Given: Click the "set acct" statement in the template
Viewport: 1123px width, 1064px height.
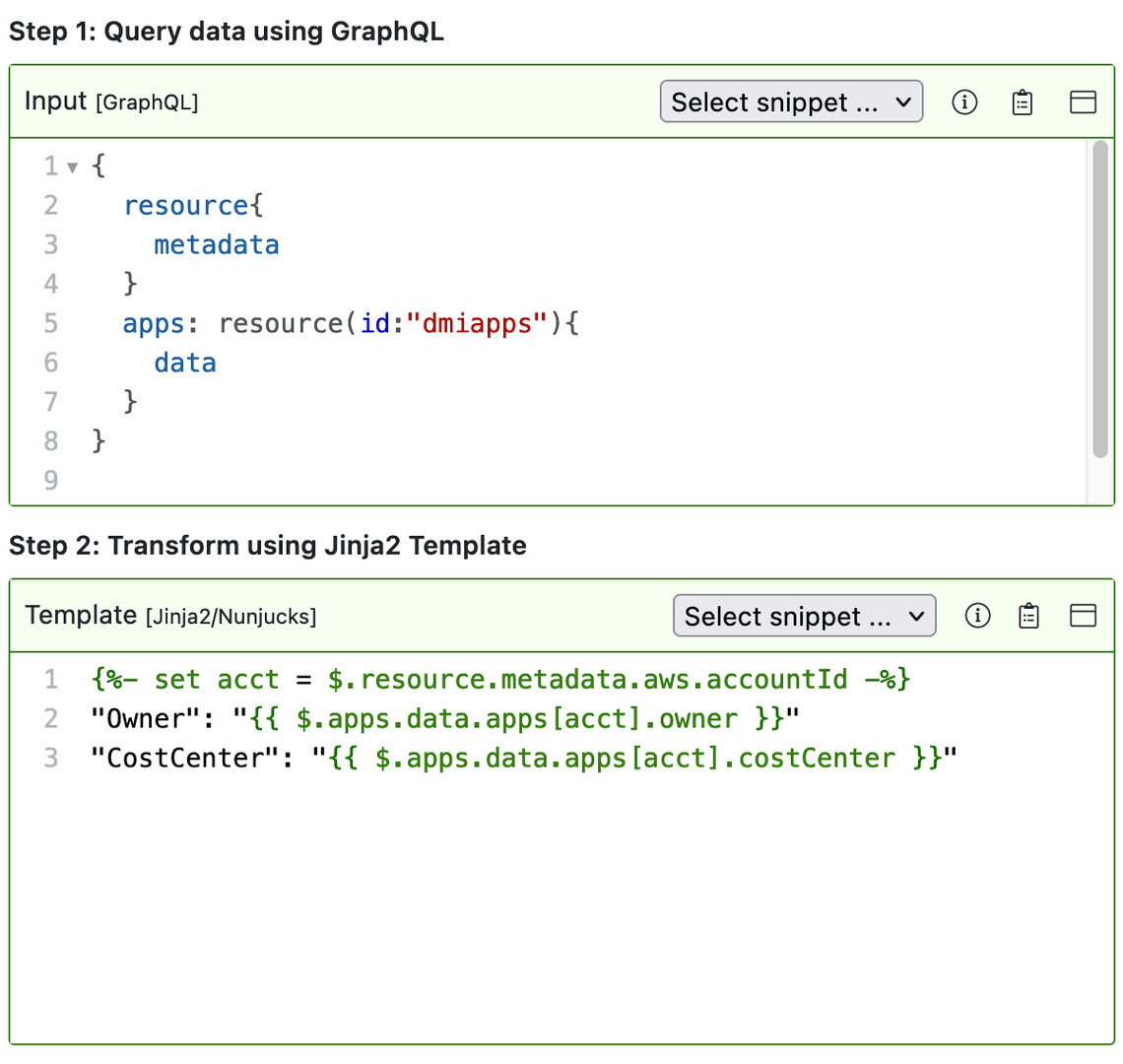Looking at the screenshot, I should pos(217,679).
